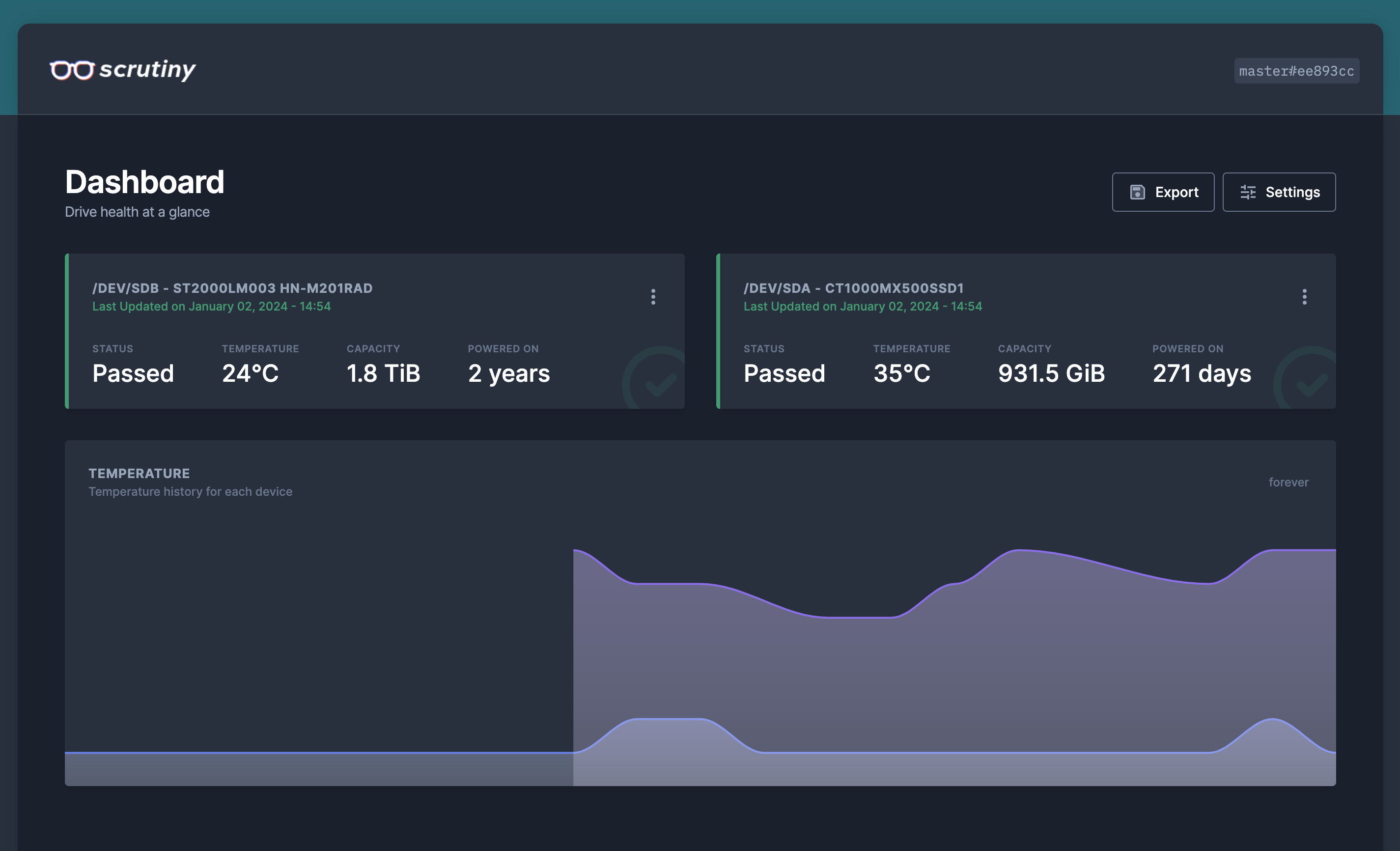Click the upper purple temperature curve peak

coord(1020,550)
